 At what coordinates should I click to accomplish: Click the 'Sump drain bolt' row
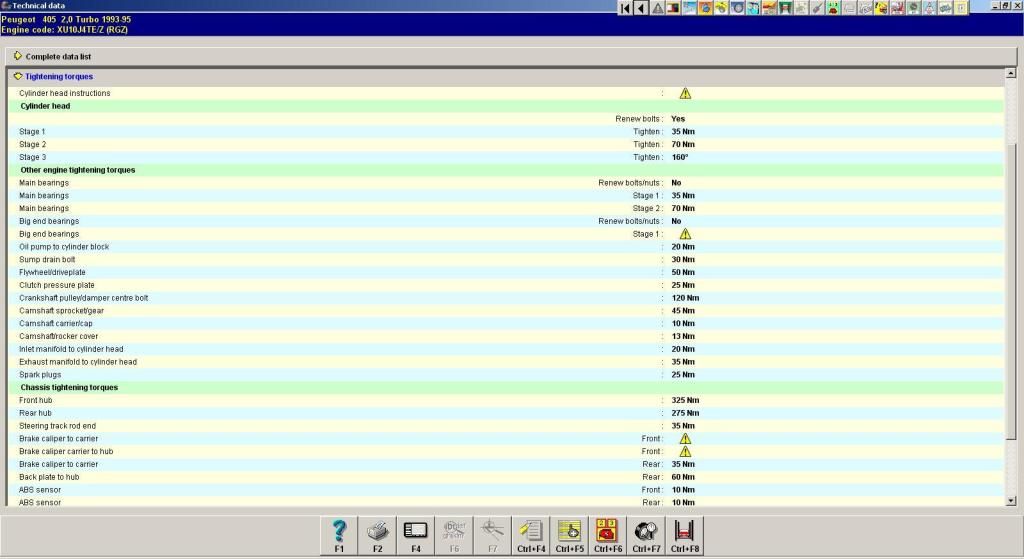[506, 259]
